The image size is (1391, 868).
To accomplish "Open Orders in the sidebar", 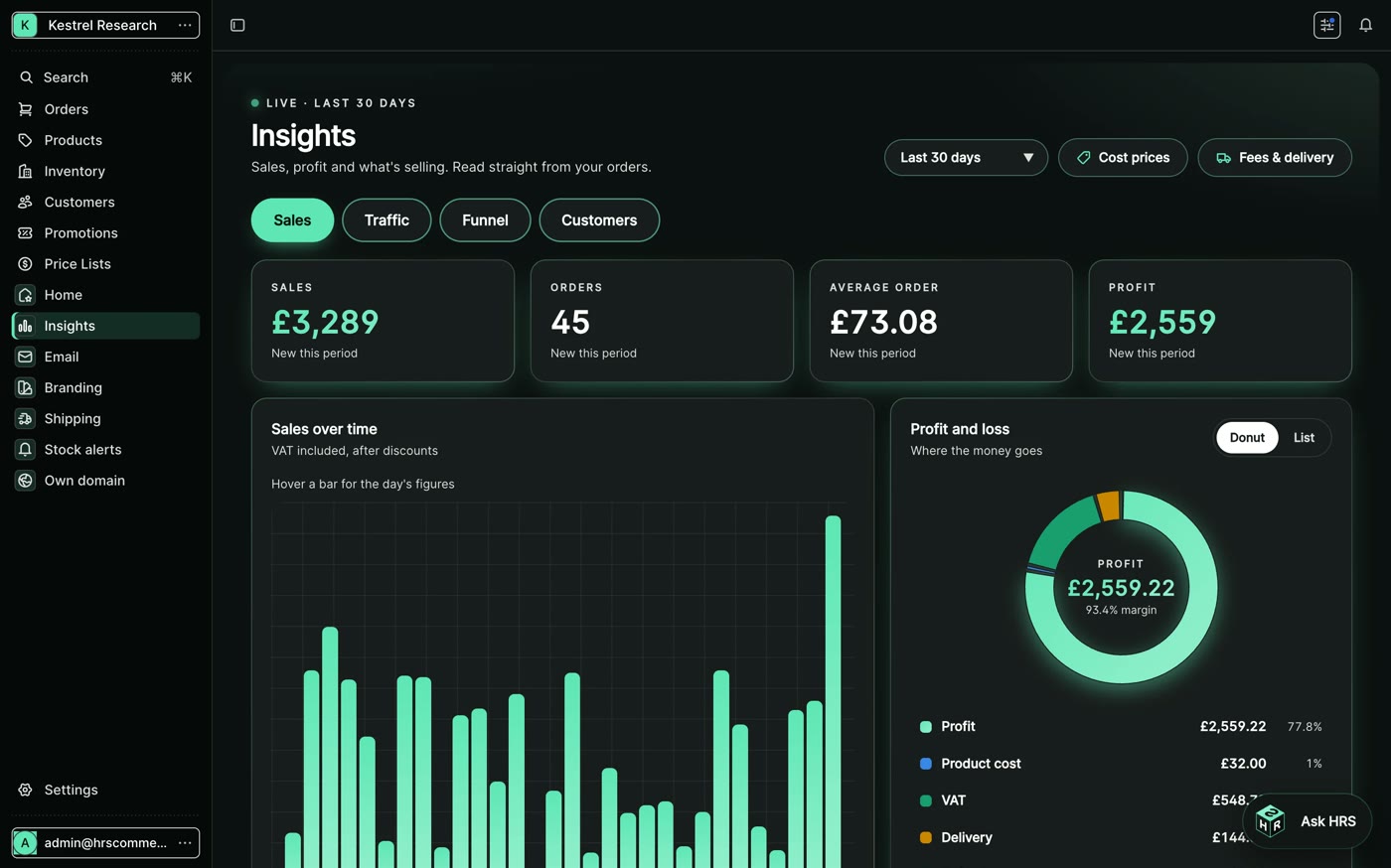I will click(x=105, y=109).
